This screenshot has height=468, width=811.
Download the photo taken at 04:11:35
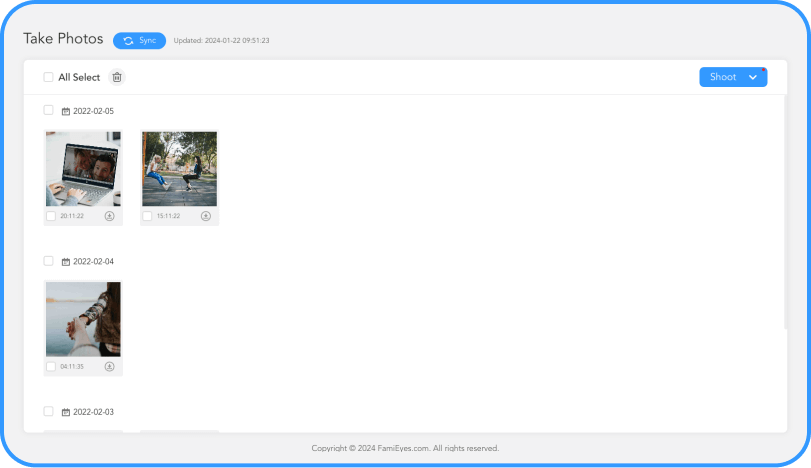[x=110, y=367]
